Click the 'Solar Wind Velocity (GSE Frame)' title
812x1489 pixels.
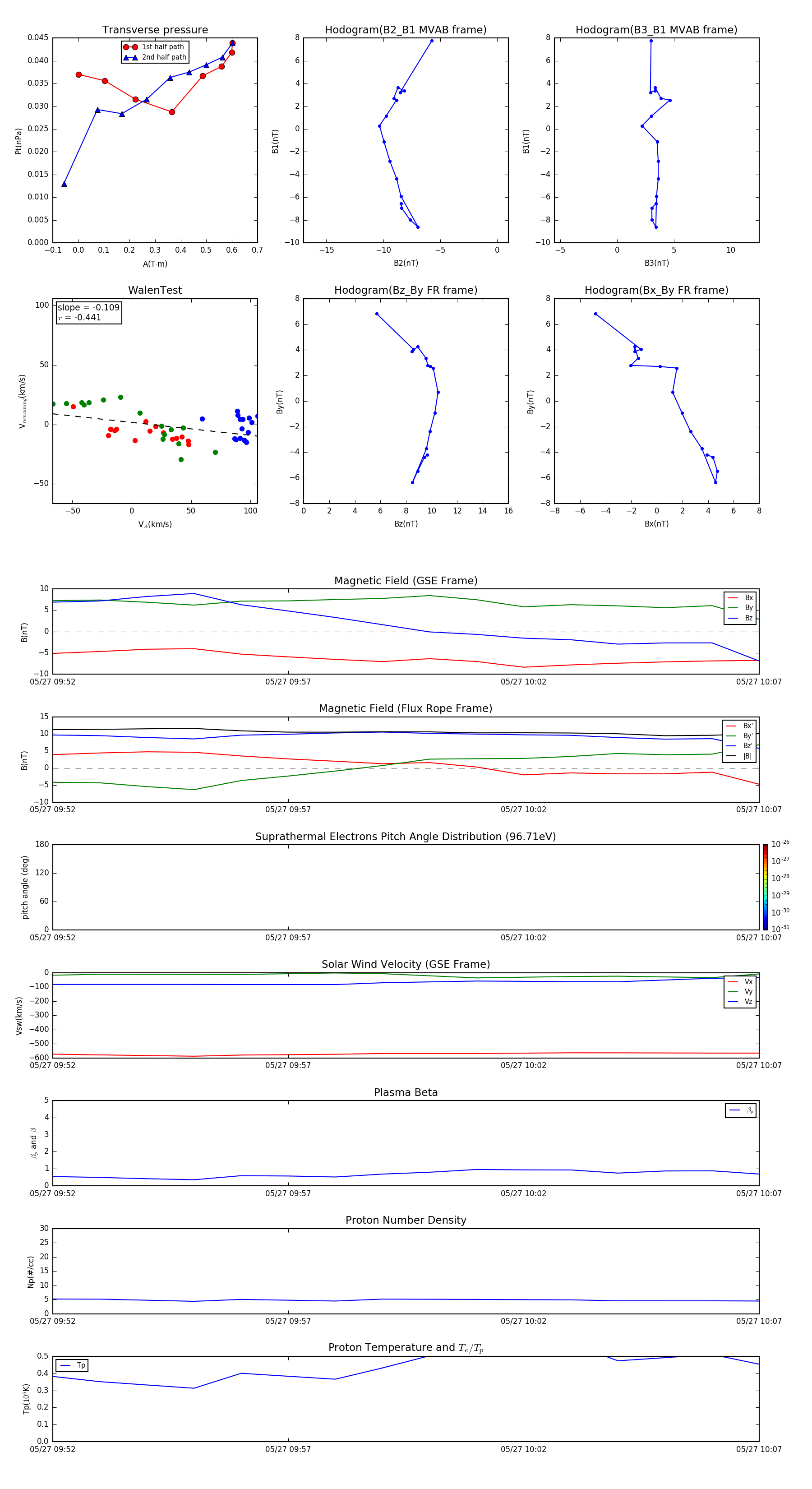(x=406, y=964)
